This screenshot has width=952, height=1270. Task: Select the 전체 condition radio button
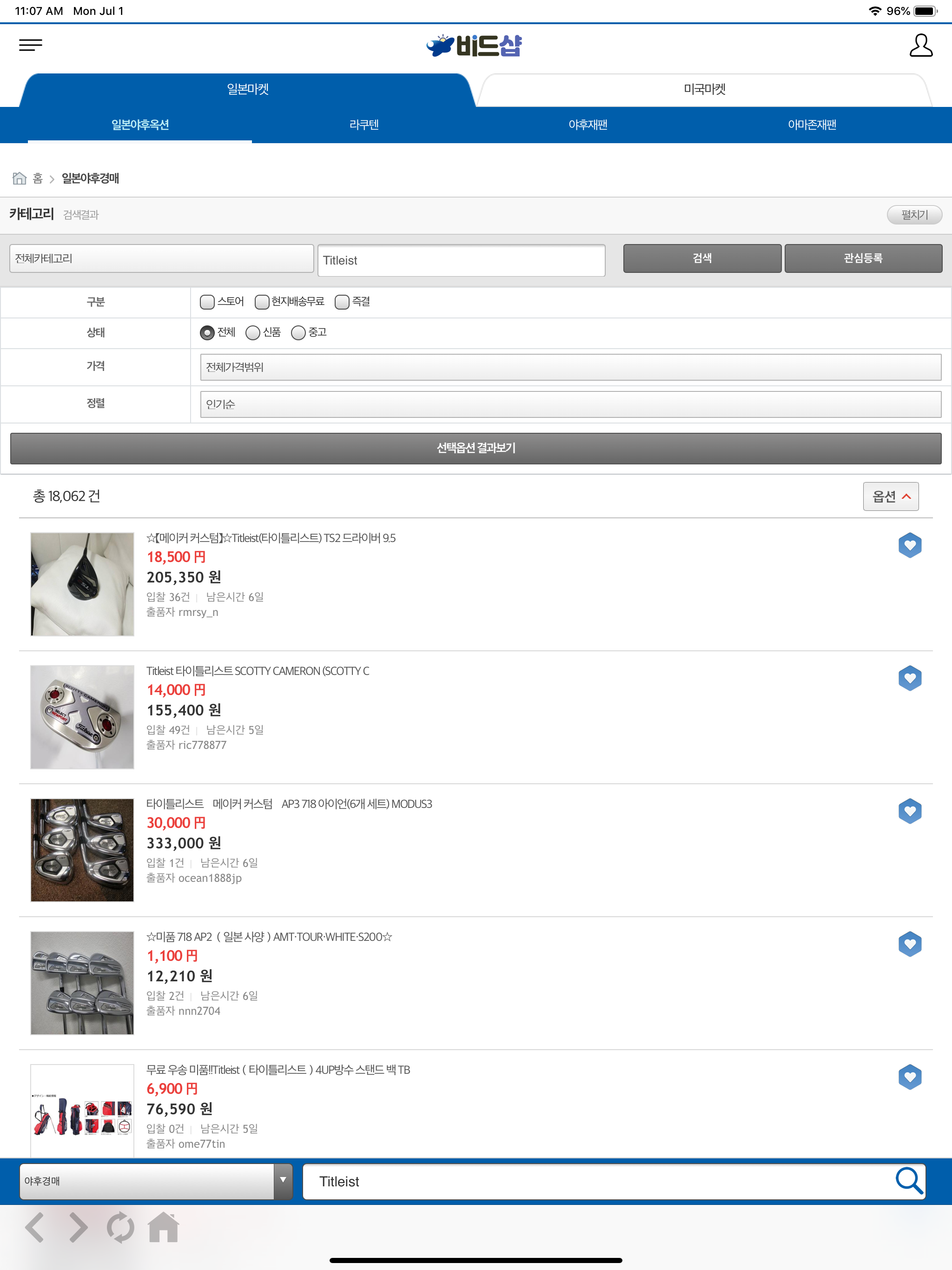(207, 333)
